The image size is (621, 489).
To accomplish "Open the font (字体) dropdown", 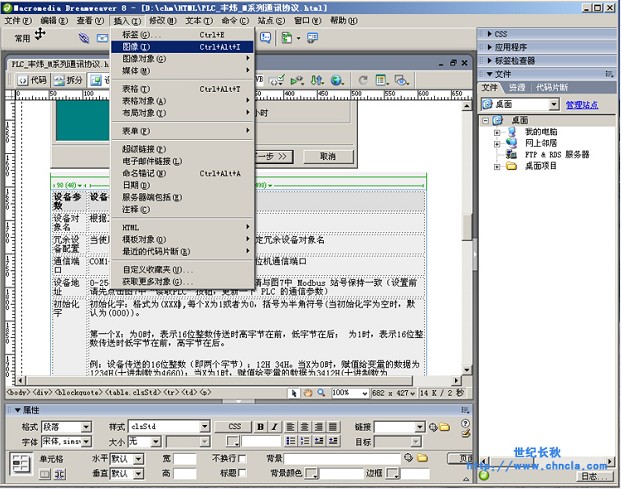I will tap(86, 441).
